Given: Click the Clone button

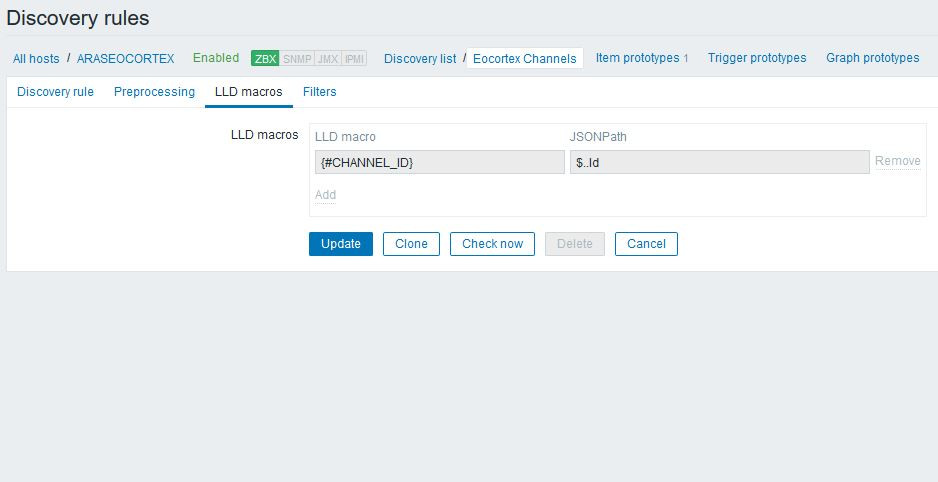Looking at the screenshot, I should [412, 244].
